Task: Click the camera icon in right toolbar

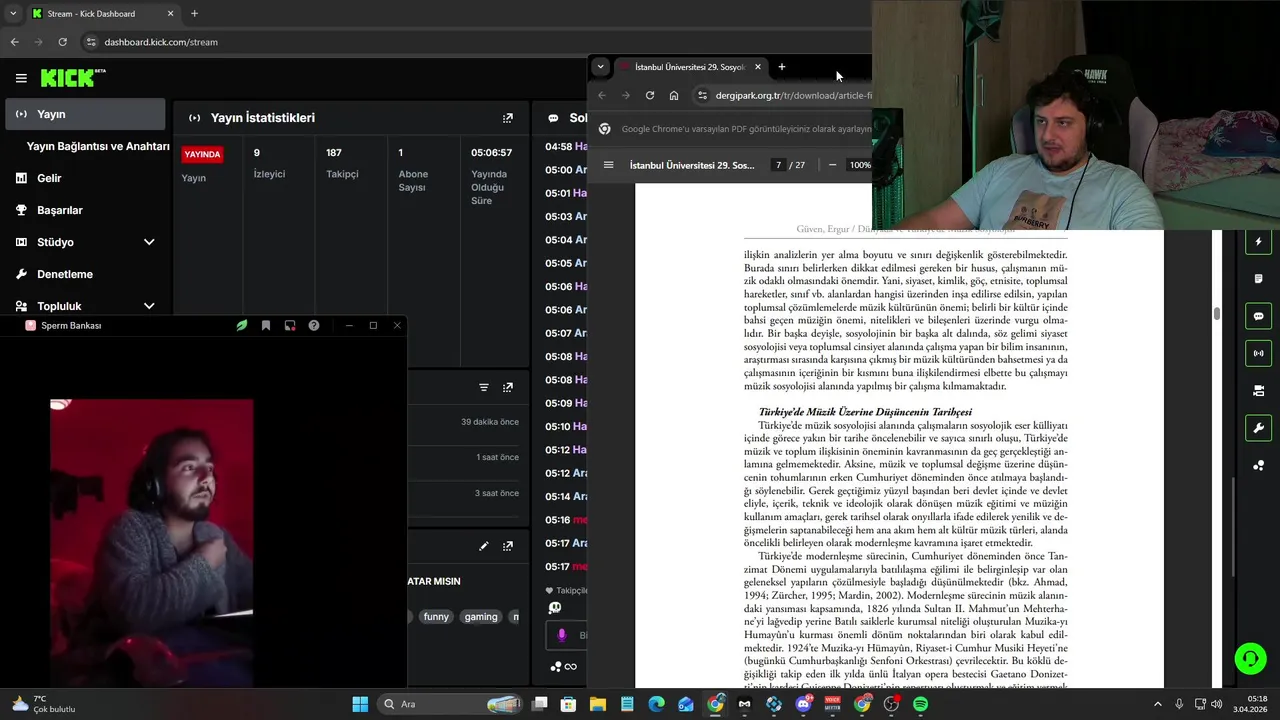Action: (x=1258, y=391)
